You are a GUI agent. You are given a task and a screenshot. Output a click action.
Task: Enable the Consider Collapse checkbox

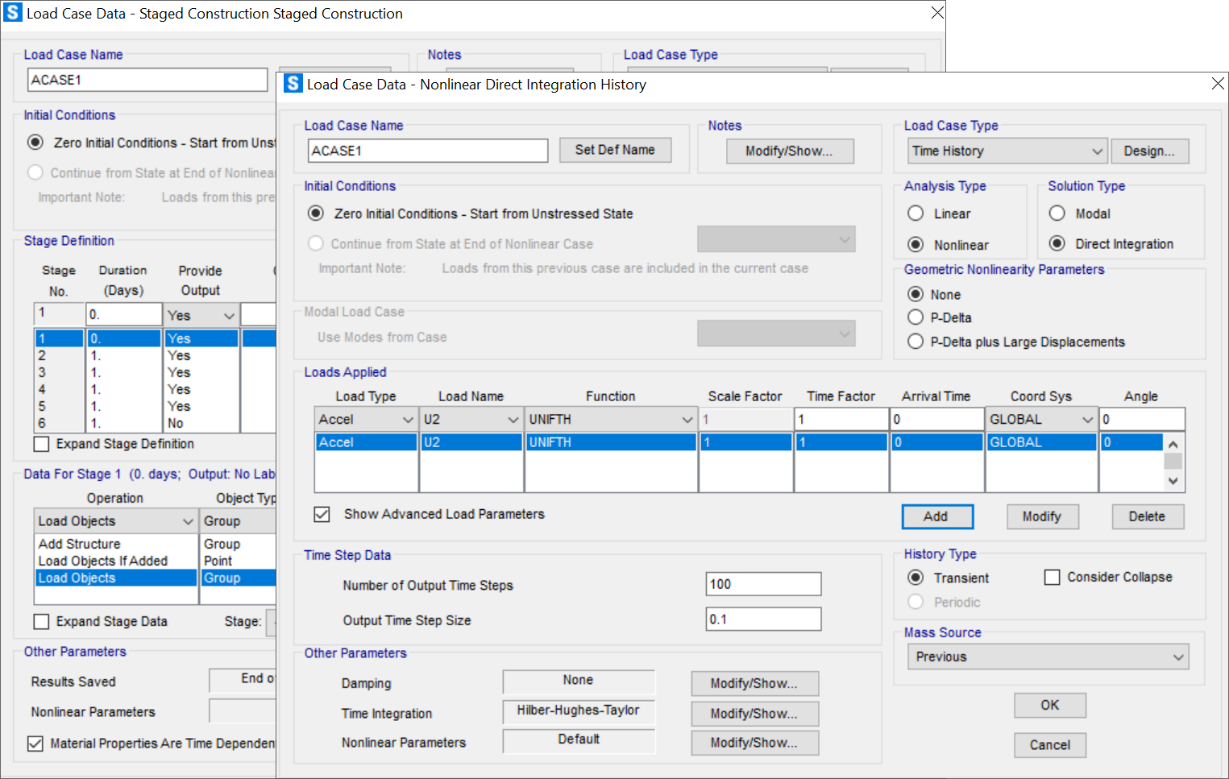tap(1051, 577)
